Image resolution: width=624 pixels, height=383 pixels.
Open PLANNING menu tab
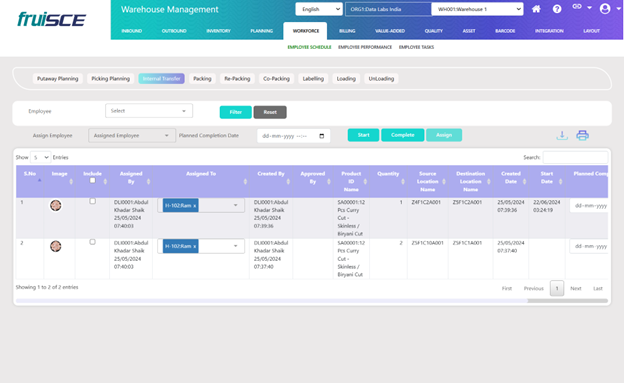(261, 31)
